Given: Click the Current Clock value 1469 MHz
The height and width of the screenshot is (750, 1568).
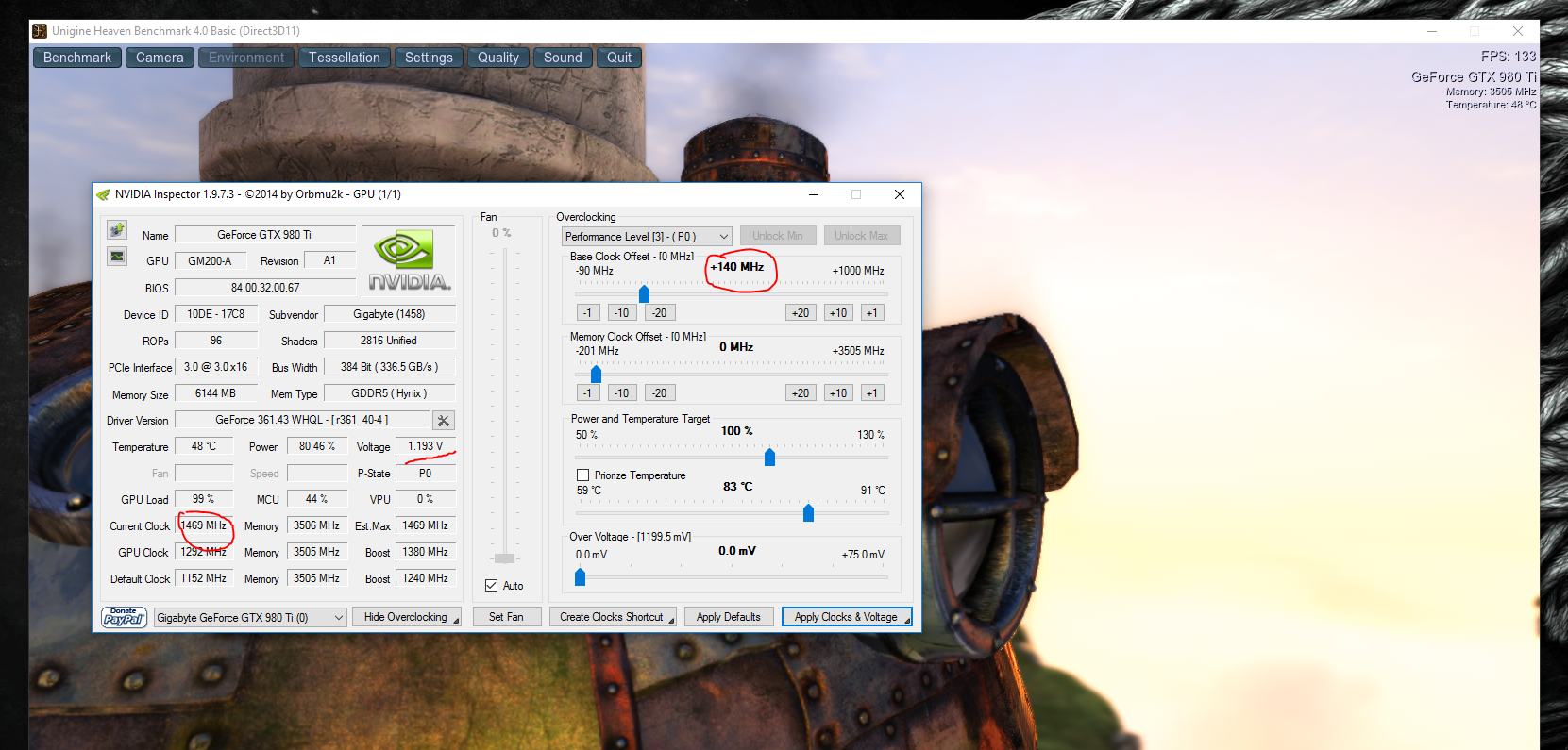Looking at the screenshot, I should [x=204, y=525].
